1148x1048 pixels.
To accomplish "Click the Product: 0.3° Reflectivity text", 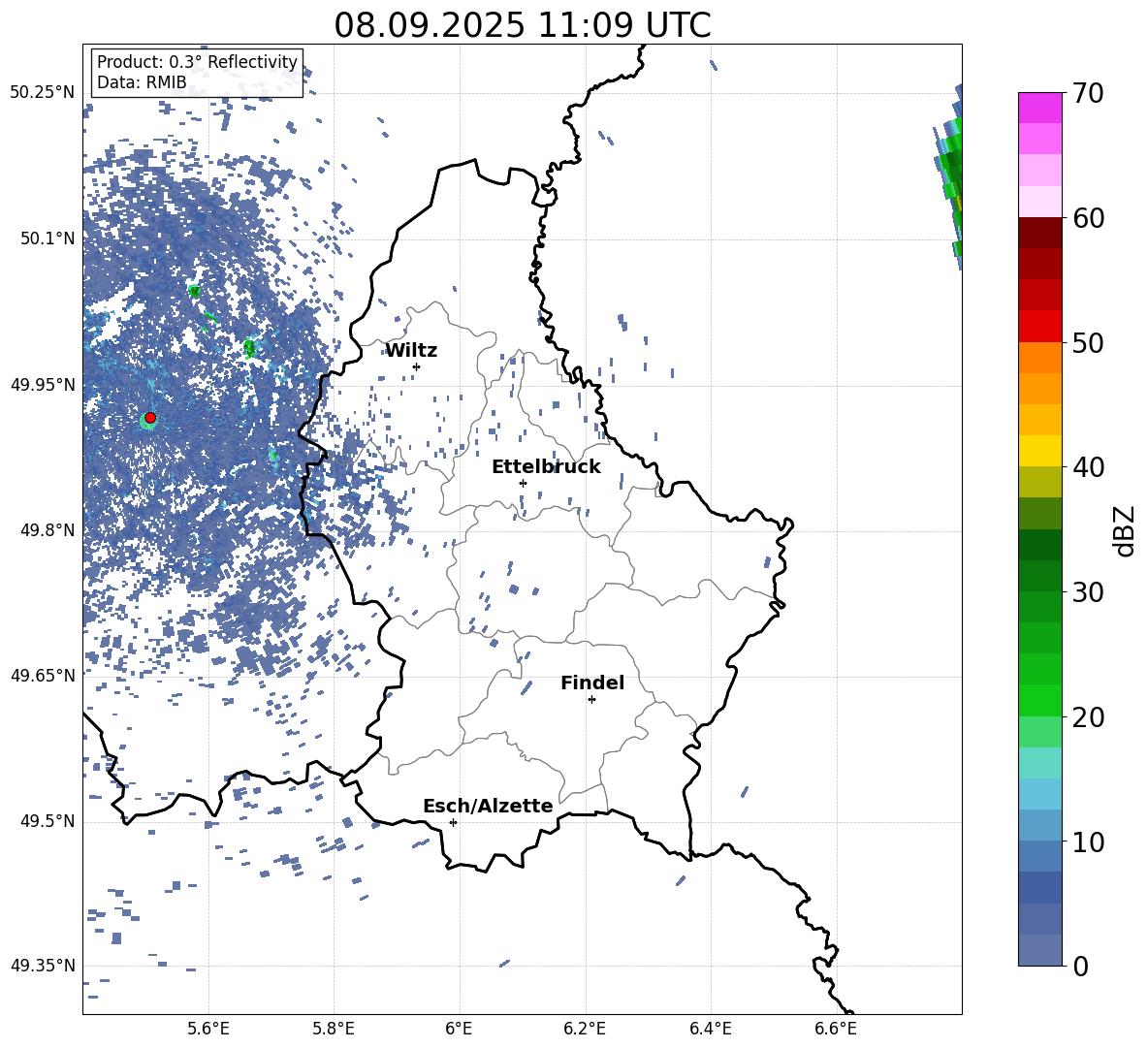I will 197,62.
